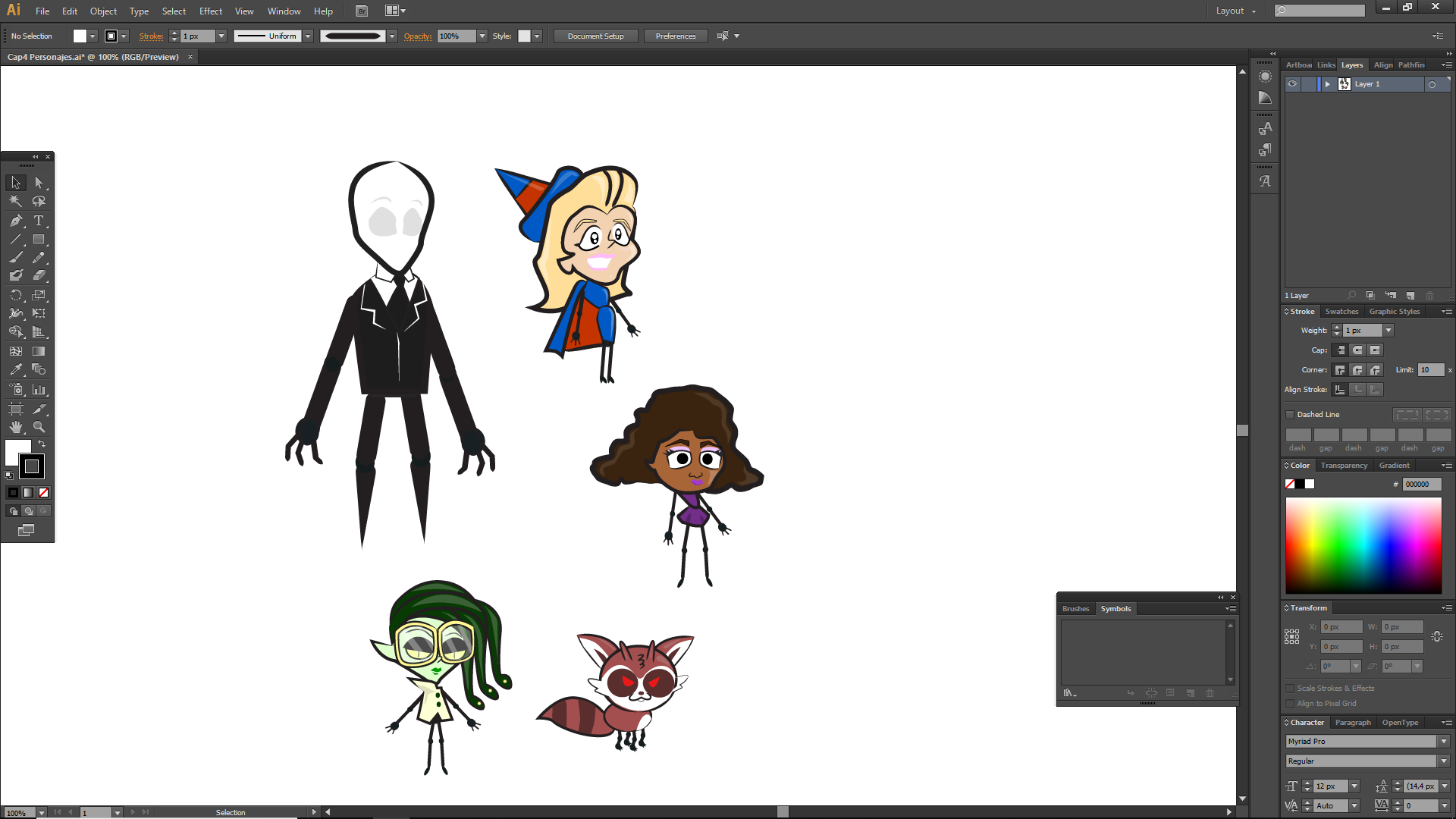Select the Rotate tool

16,295
